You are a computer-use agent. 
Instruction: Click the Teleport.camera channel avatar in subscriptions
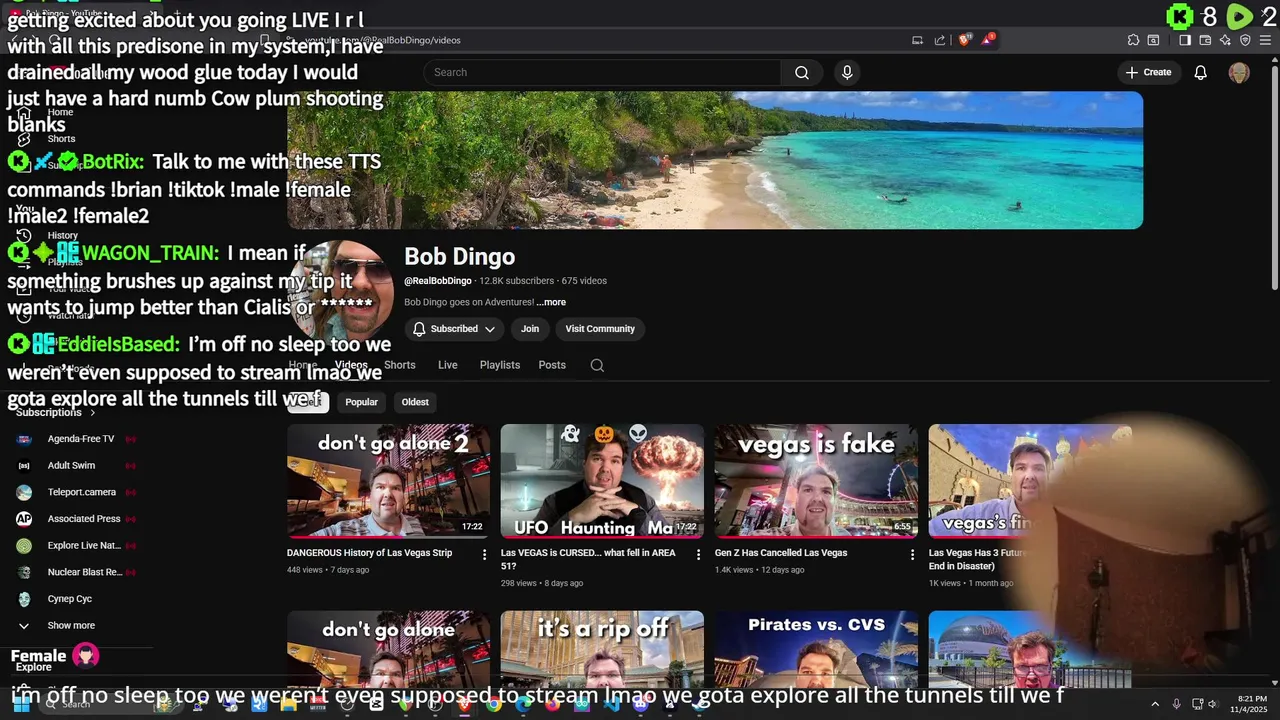(24, 492)
